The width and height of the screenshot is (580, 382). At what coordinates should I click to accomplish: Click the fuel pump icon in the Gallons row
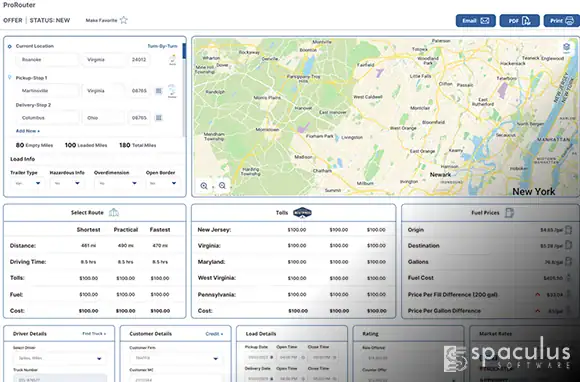click(569, 262)
